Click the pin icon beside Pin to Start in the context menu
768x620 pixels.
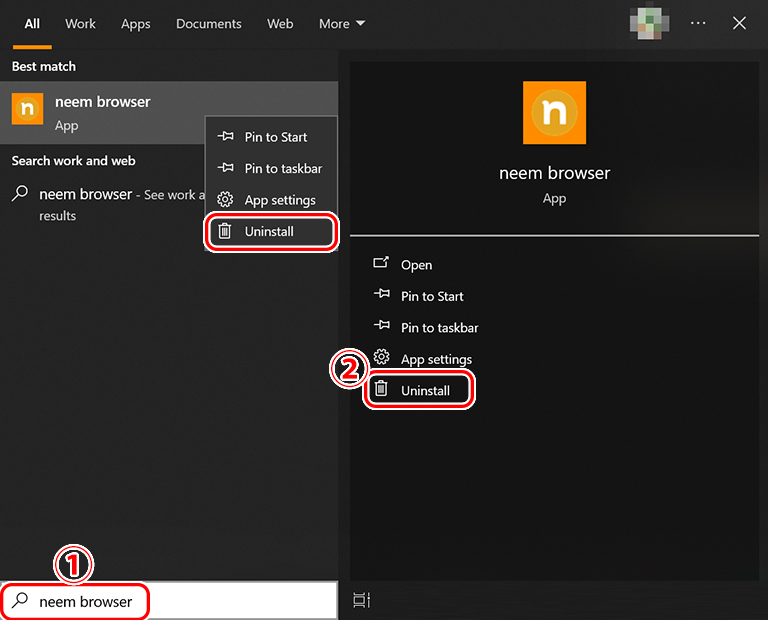click(x=225, y=136)
